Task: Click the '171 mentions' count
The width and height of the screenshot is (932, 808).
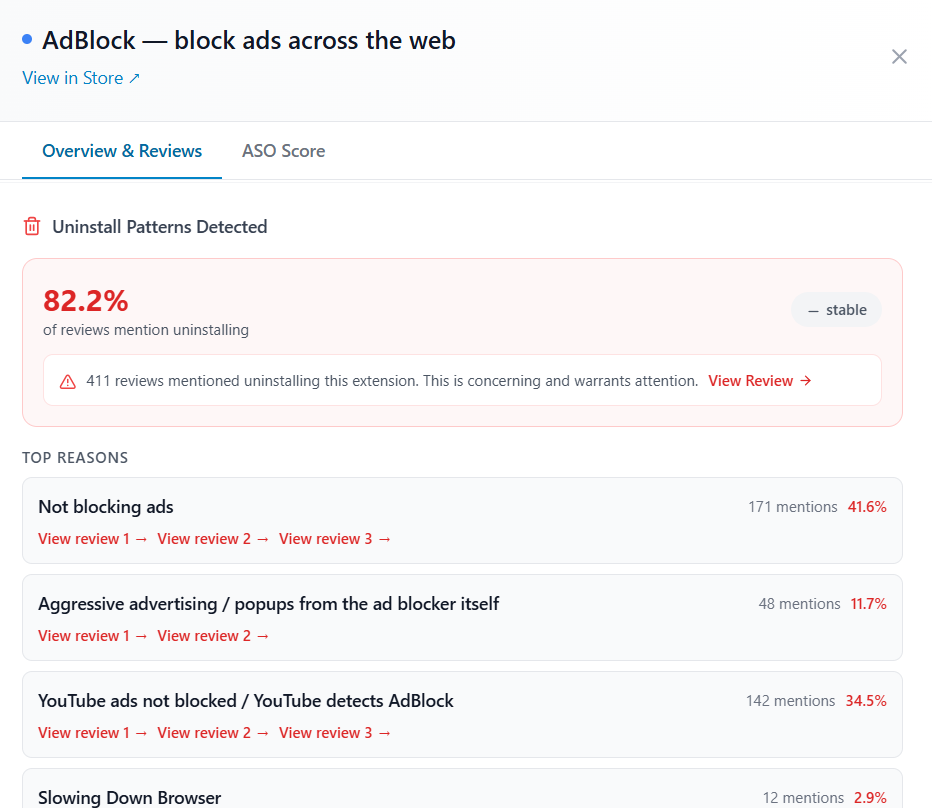Action: point(792,507)
